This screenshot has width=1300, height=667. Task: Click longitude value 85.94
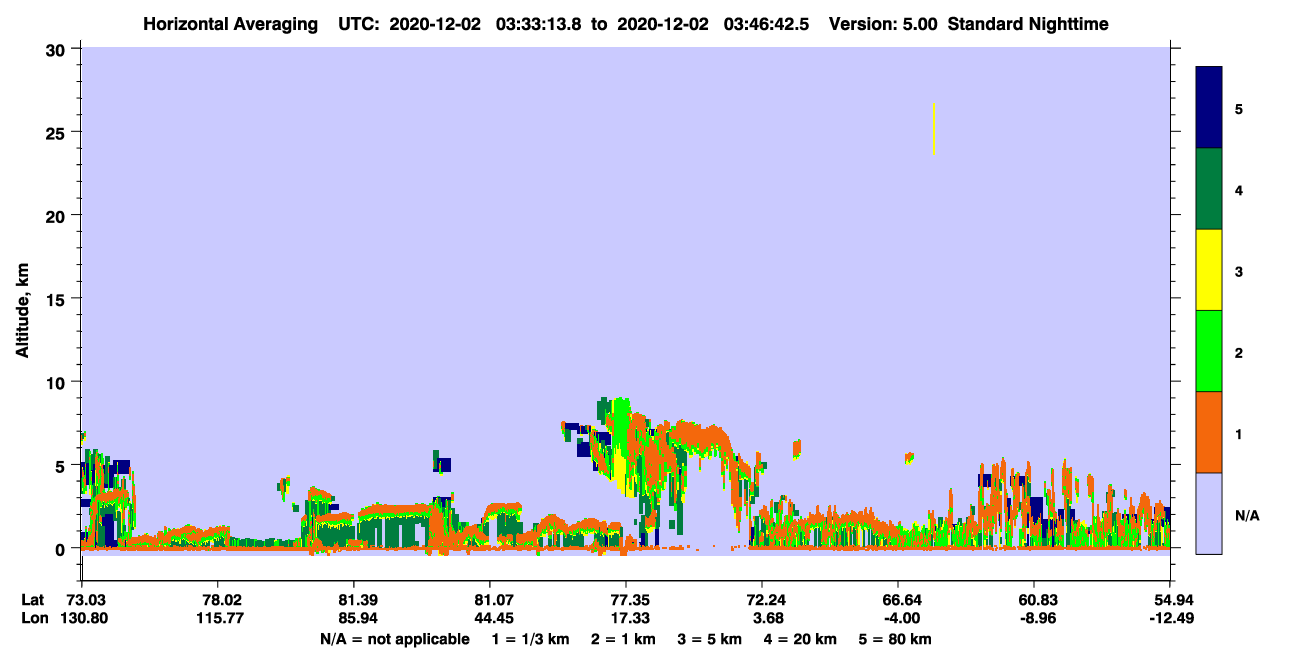pyautogui.click(x=353, y=618)
